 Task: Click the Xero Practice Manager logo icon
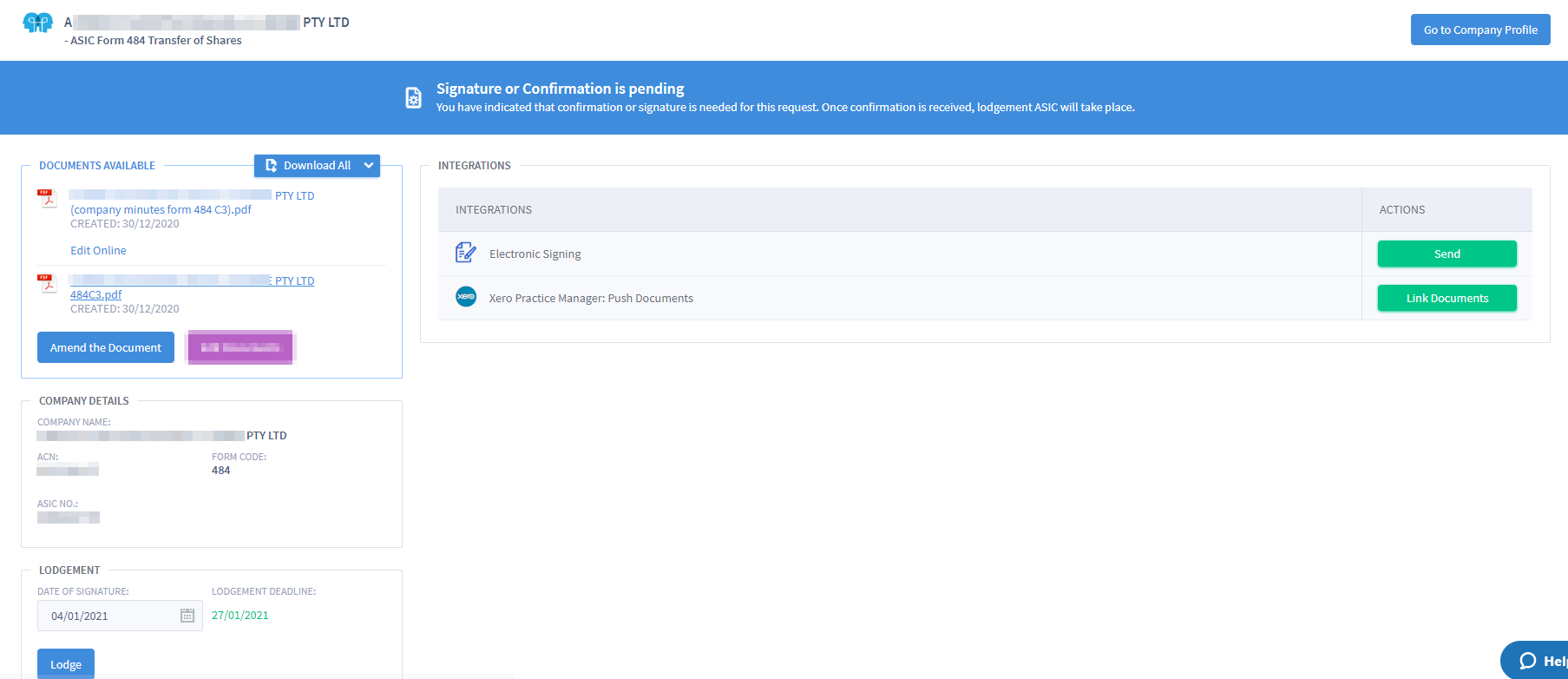pyautogui.click(x=466, y=297)
